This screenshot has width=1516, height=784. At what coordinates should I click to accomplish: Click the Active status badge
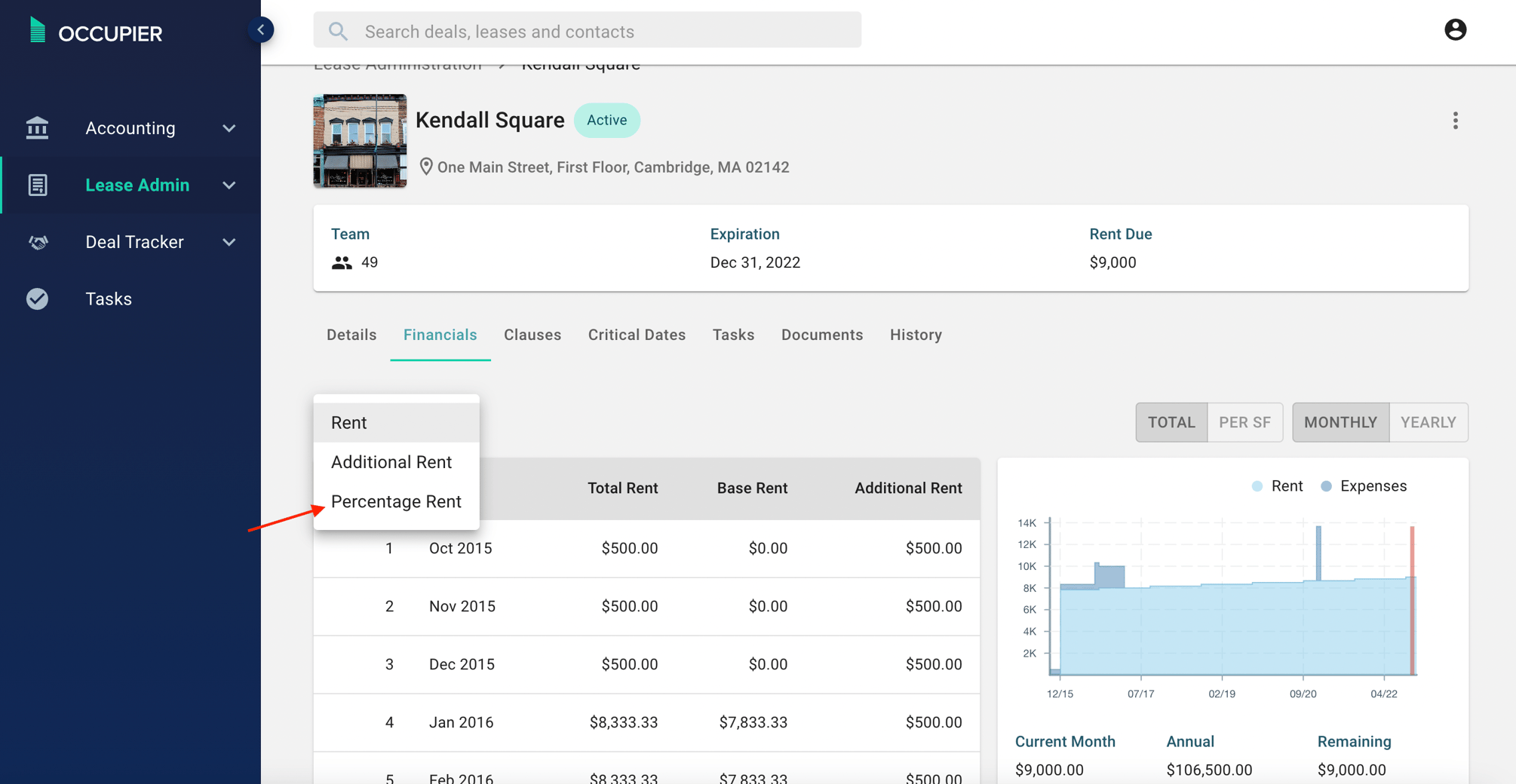[606, 121]
